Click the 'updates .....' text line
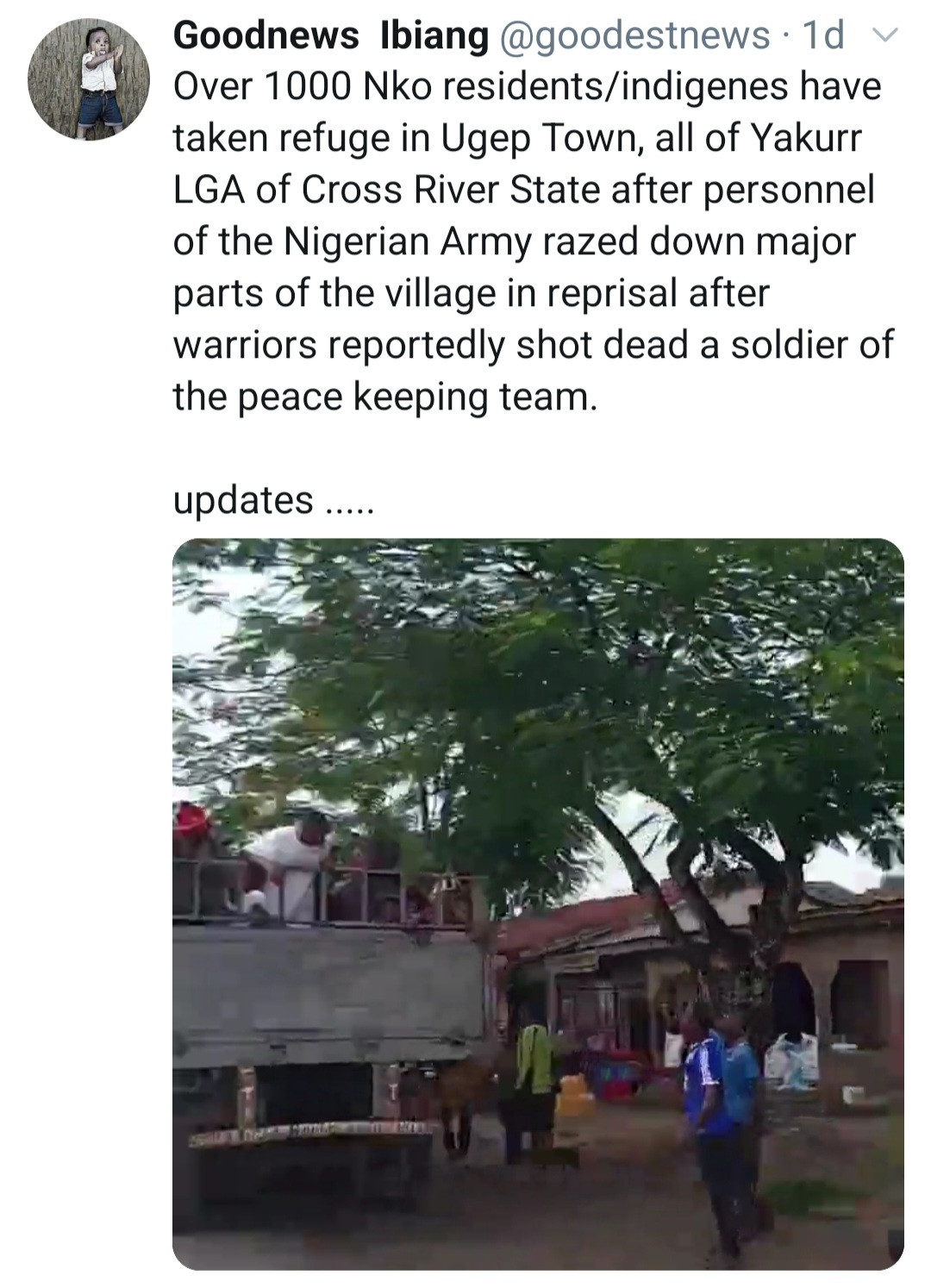 coord(273,500)
